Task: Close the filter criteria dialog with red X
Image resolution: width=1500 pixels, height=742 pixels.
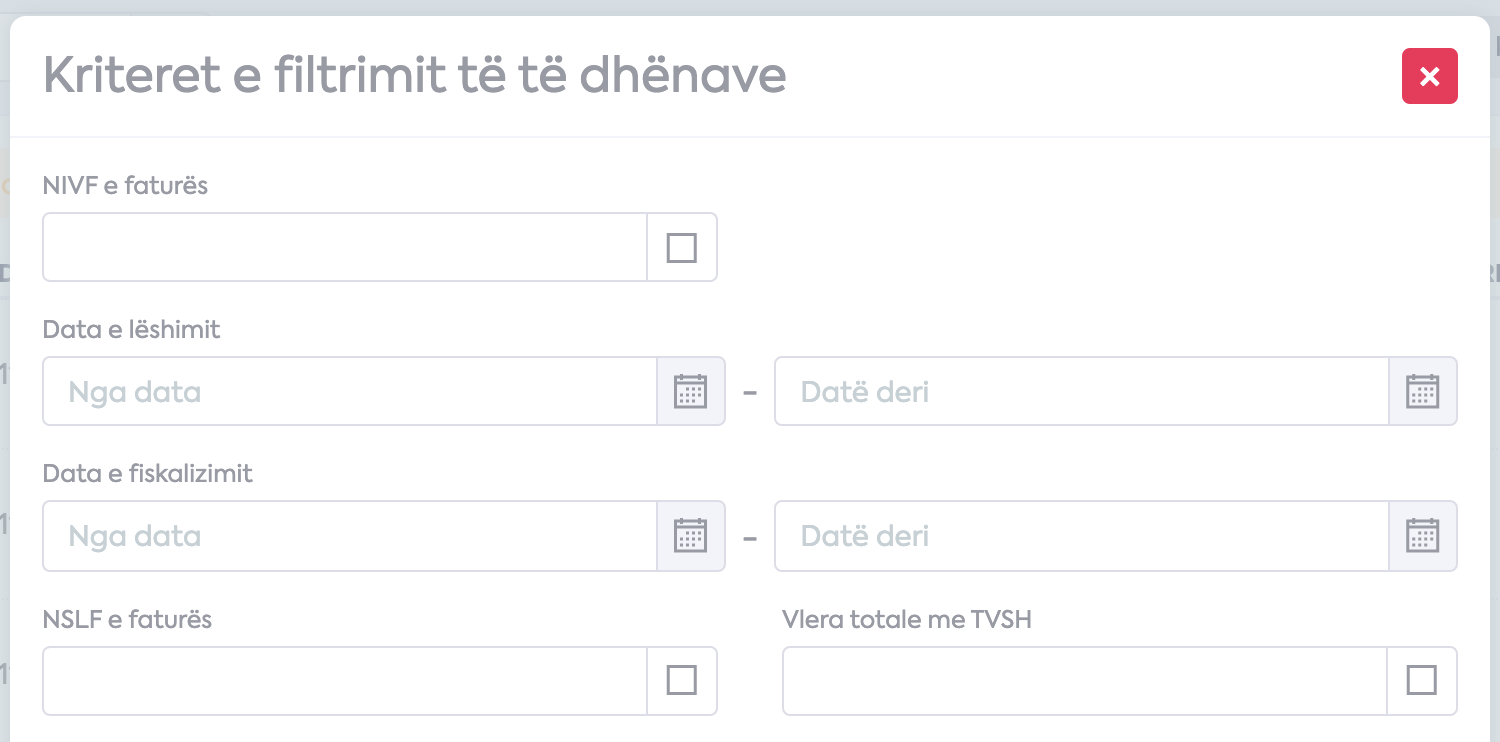Action: (x=1430, y=76)
